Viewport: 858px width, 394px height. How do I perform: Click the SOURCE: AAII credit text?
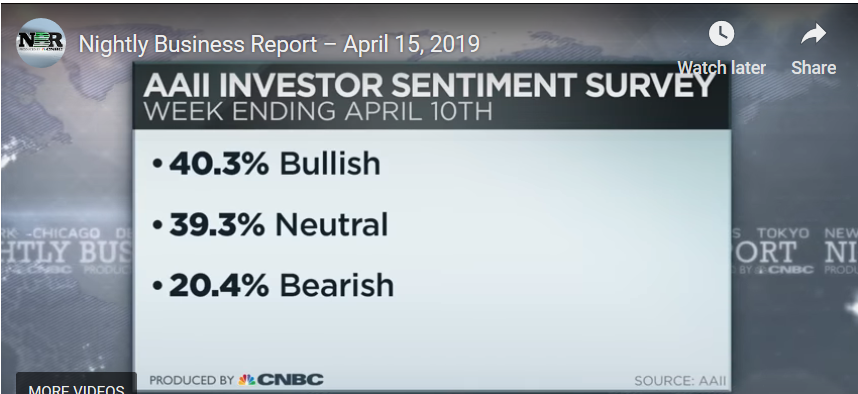click(680, 381)
